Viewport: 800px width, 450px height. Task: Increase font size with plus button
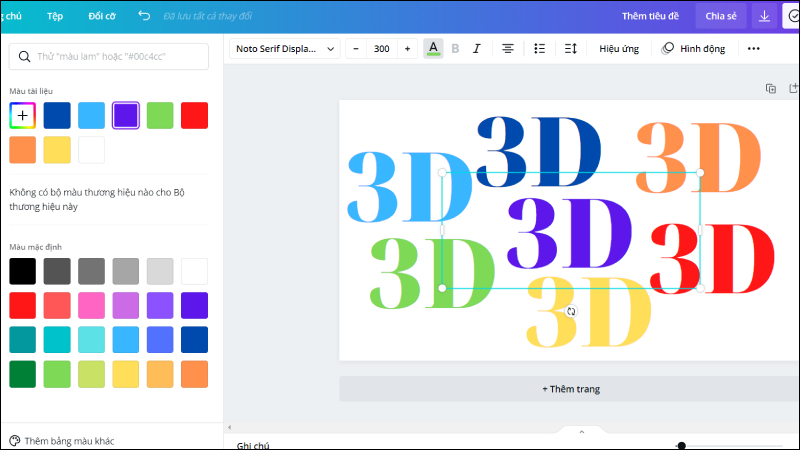pyautogui.click(x=407, y=48)
